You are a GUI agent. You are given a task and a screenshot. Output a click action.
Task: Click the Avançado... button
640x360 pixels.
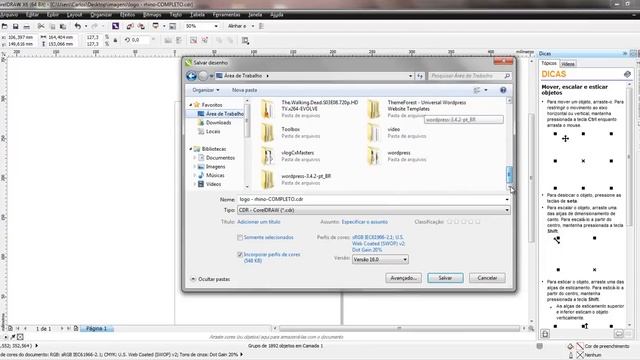(403, 278)
